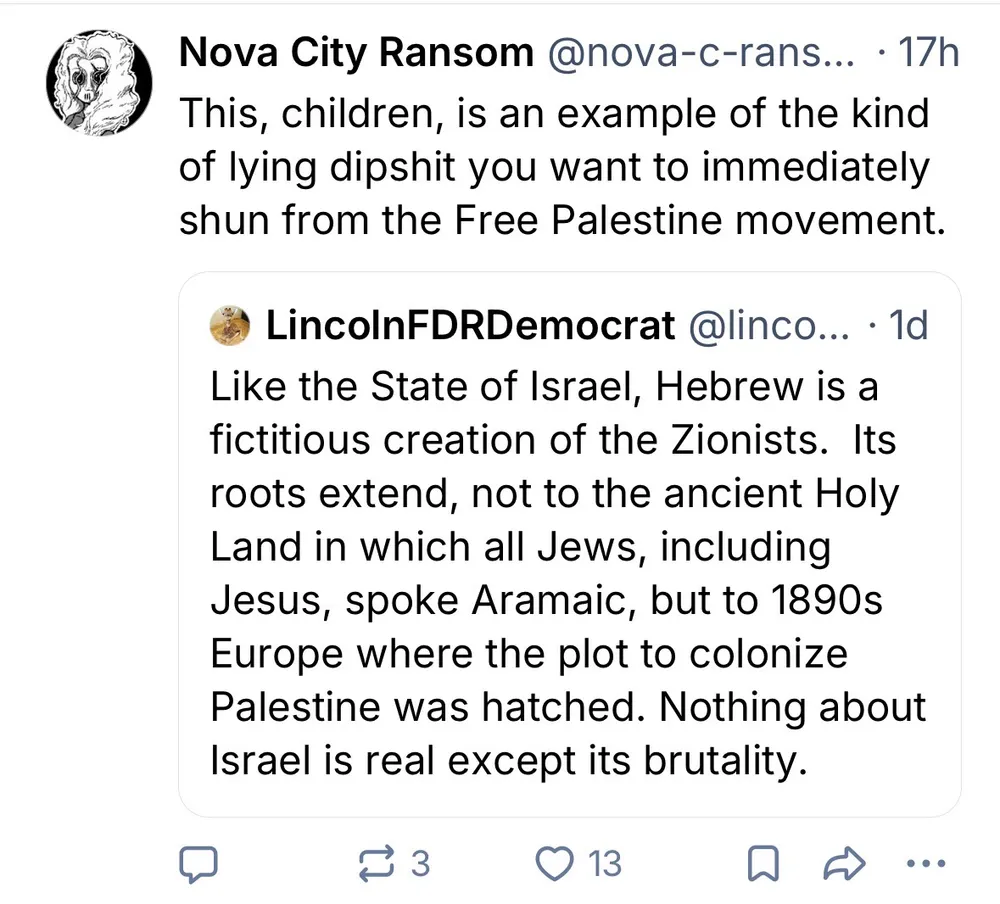Screen dimensions: 1000x904
Task: Click the @nova-c-rans handle
Action: (699, 53)
